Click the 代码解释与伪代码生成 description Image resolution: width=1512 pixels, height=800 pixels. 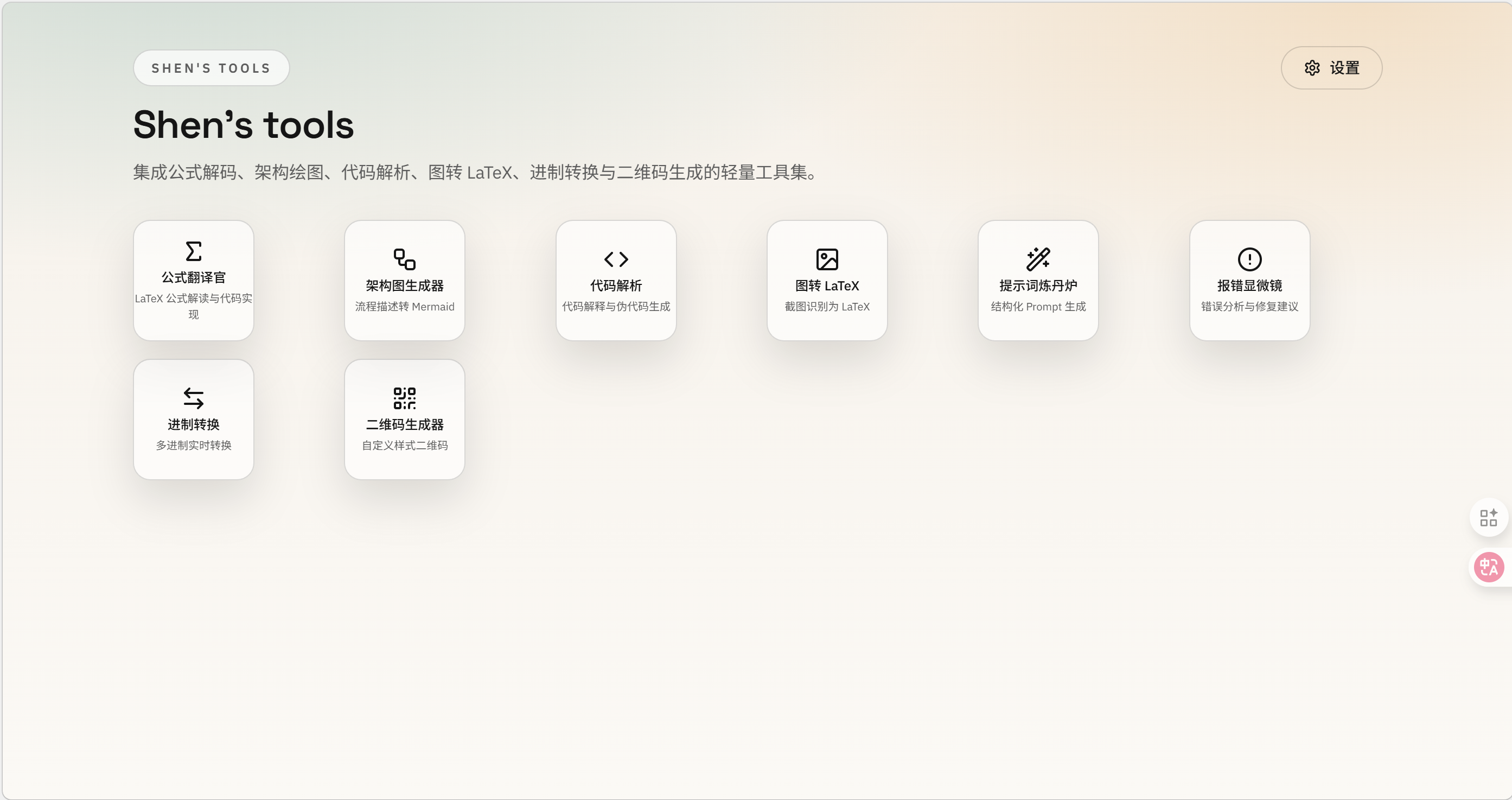pos(616,307)
